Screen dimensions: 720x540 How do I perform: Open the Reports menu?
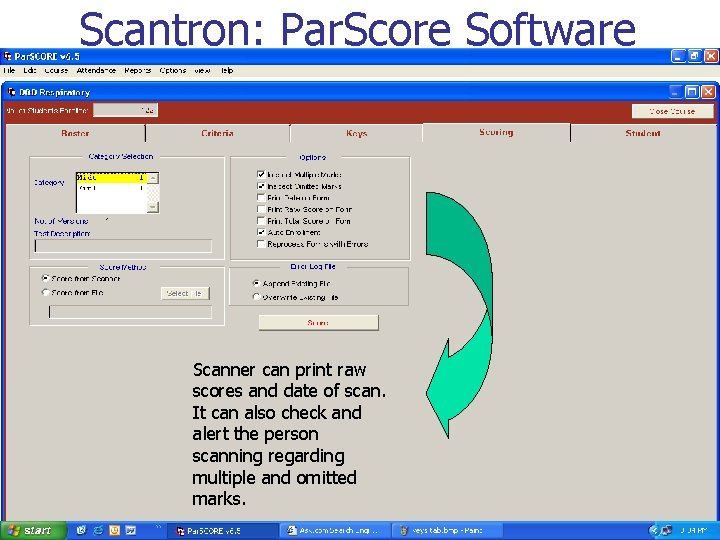tap(137, 71)
